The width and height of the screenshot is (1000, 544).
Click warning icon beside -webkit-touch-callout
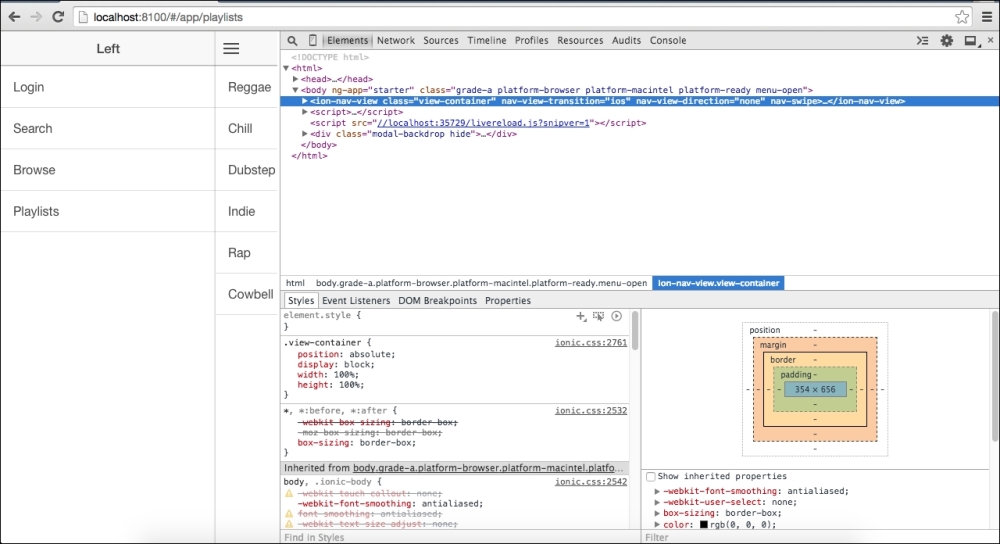click(x=288, y=494)
